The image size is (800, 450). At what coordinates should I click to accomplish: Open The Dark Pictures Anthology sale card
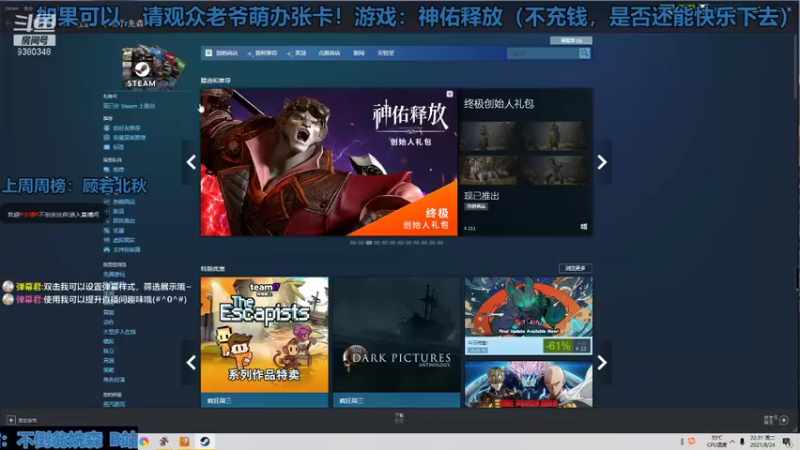click(x=396, y=342)
